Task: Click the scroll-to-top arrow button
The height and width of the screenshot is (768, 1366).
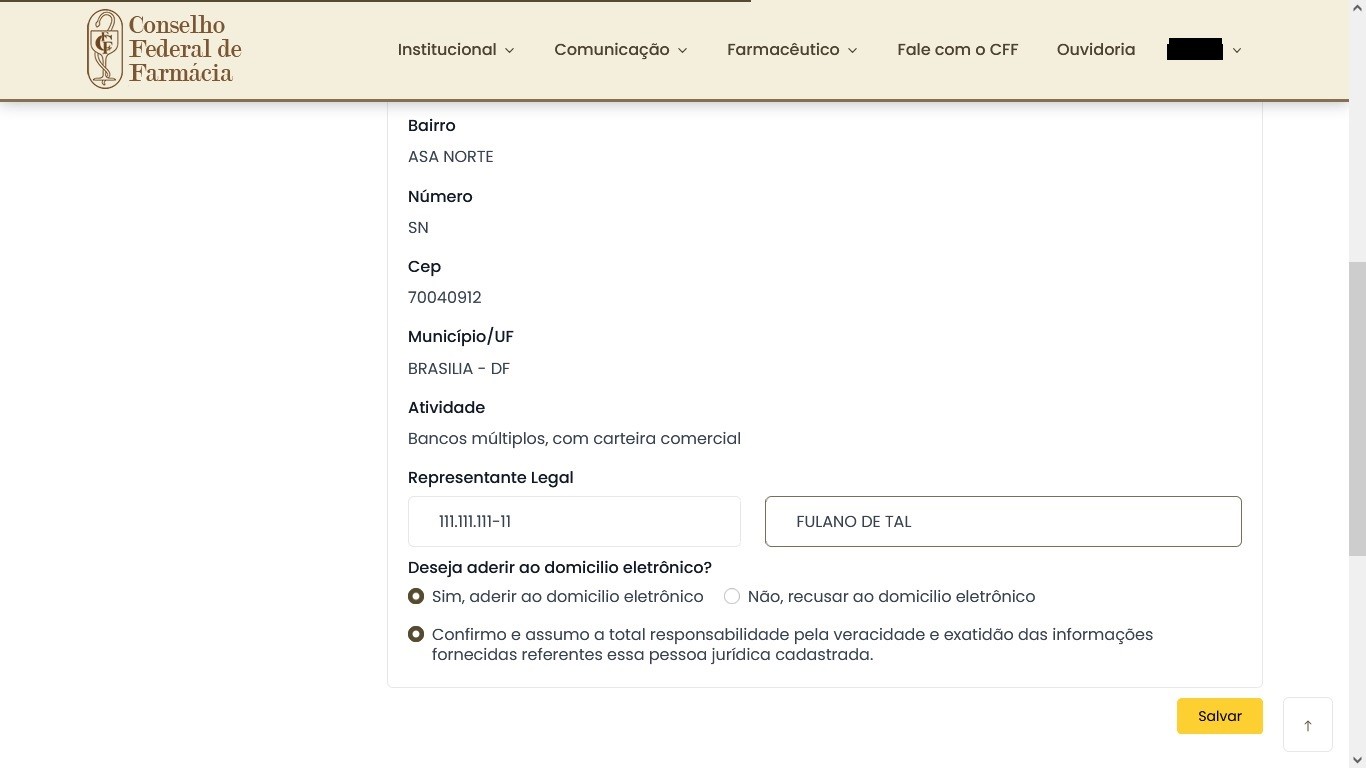Action: [x=1307, y=725]
